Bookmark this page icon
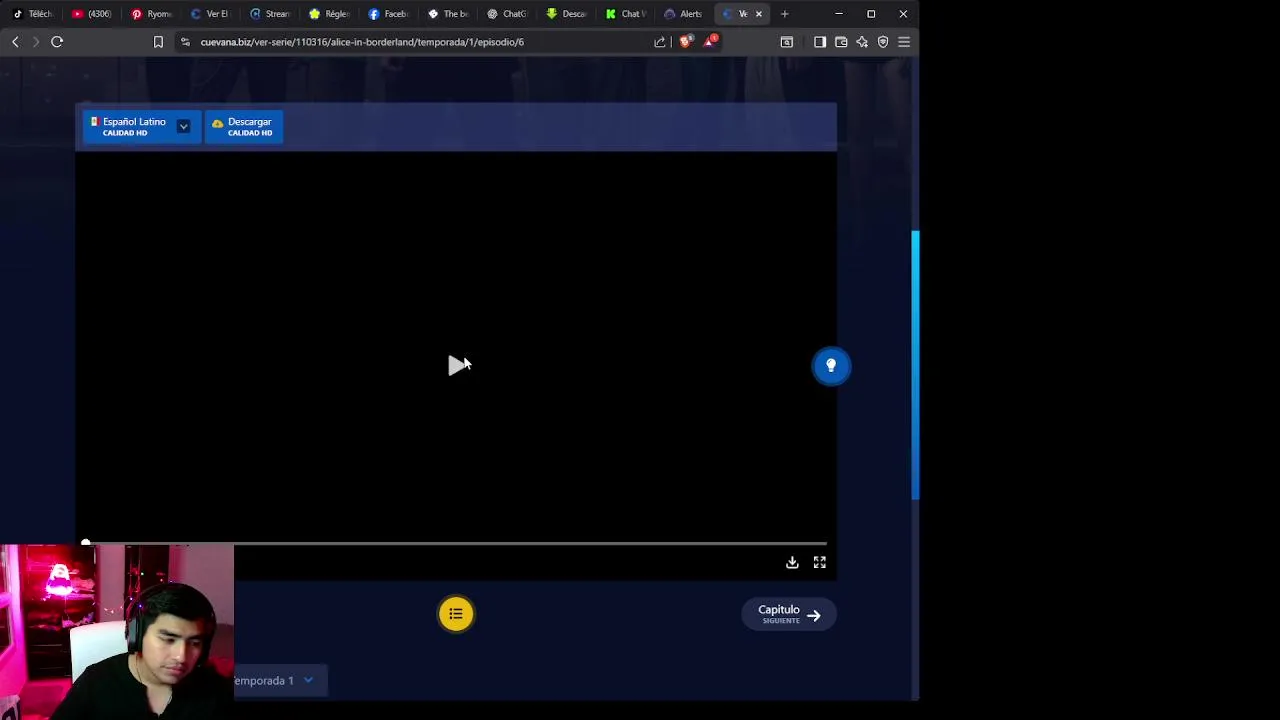Viewport: 1280px width, 720px height. 158,42
